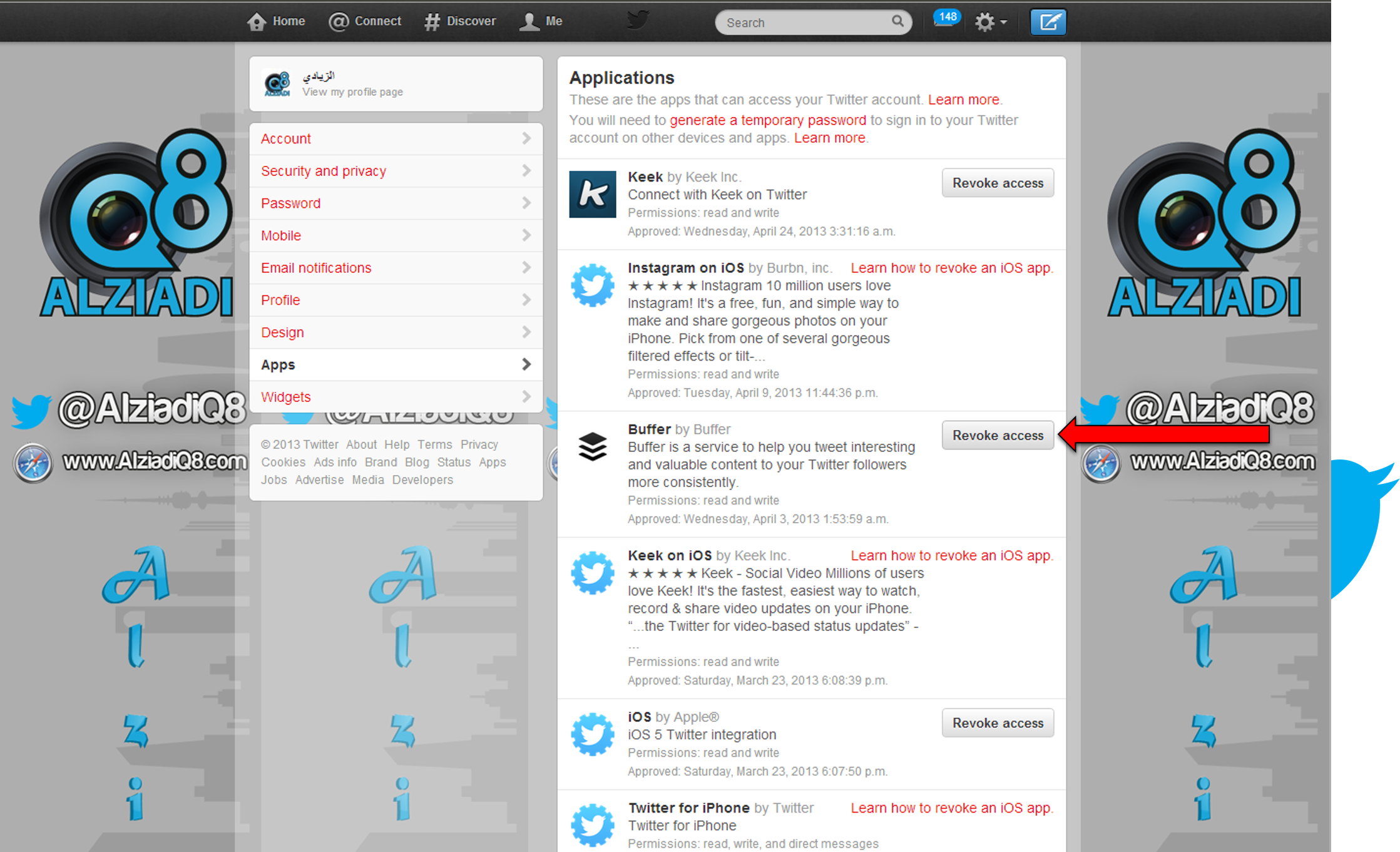Screen dimensions: 1400x852
Task: Open the Me profile menu
Action: [x=541, y=21]
